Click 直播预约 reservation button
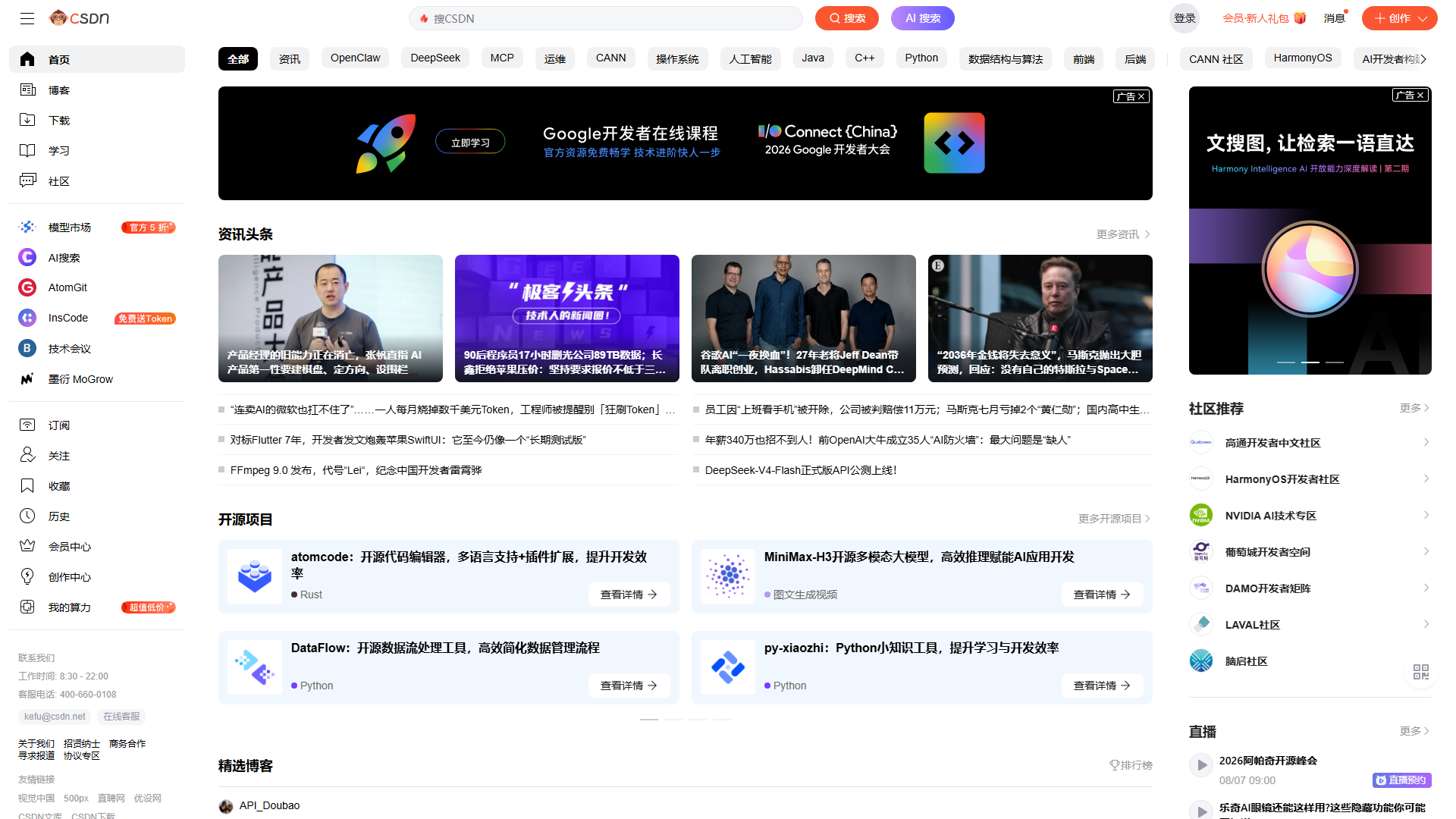Image resolution: width=1456 pixels, height=819 pixels. (1401, 780)
